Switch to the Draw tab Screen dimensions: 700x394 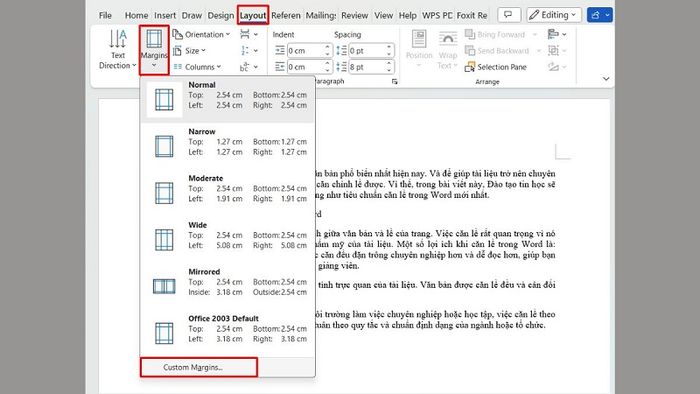[x=192, y=15]
